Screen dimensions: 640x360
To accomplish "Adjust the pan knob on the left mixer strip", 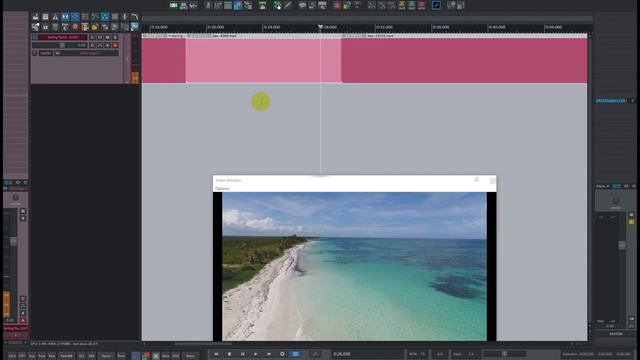I will 16,198.
